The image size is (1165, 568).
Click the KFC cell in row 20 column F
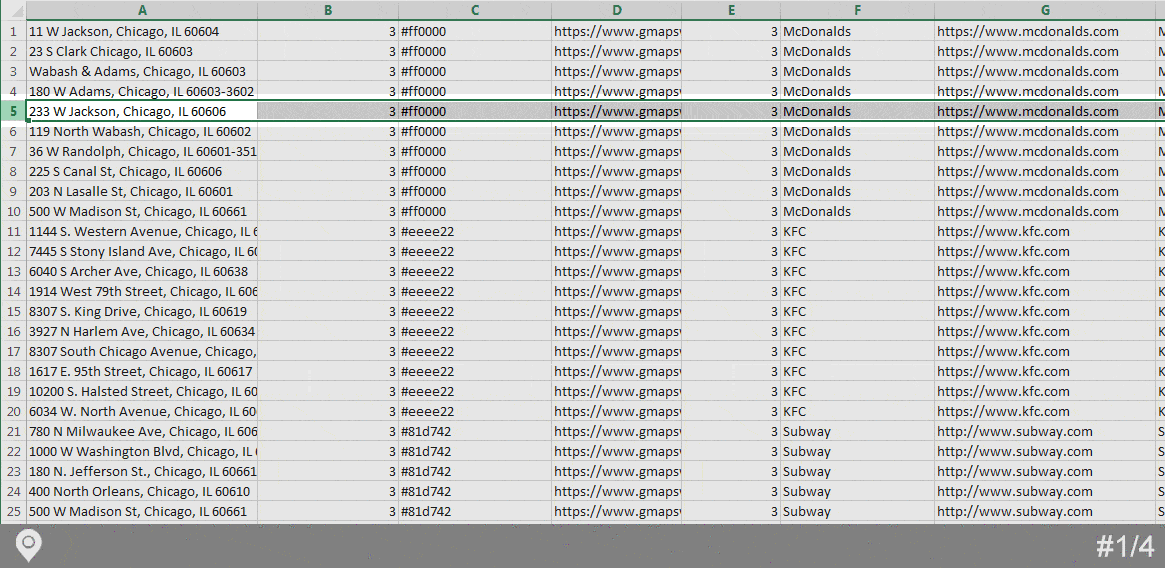(857, 411)
